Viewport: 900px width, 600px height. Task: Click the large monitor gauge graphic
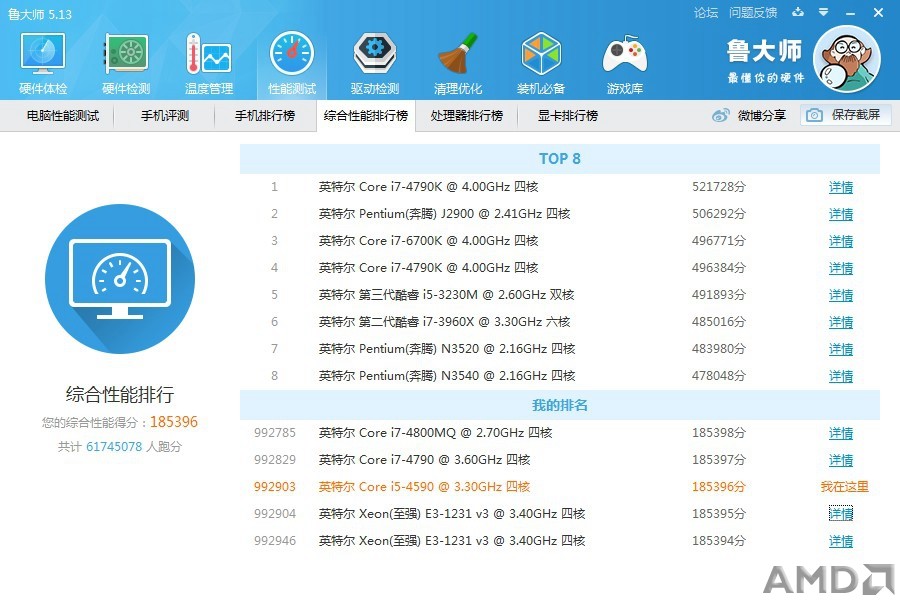point(120,279)
